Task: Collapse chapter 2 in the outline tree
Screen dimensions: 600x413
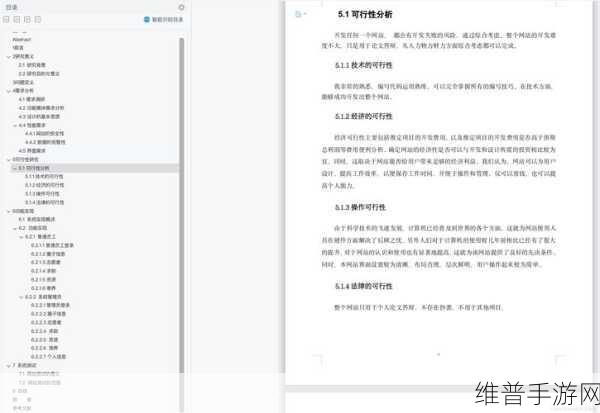Action: point(9,57)
